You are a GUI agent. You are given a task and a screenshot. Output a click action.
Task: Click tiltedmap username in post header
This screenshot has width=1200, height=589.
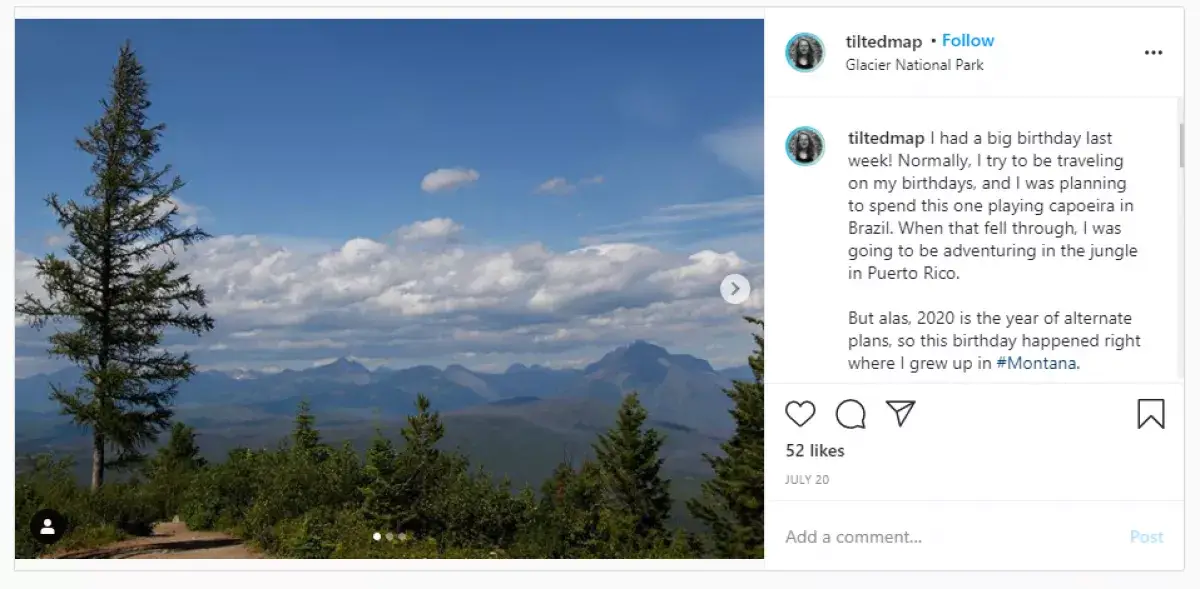(x=883, y=41)
